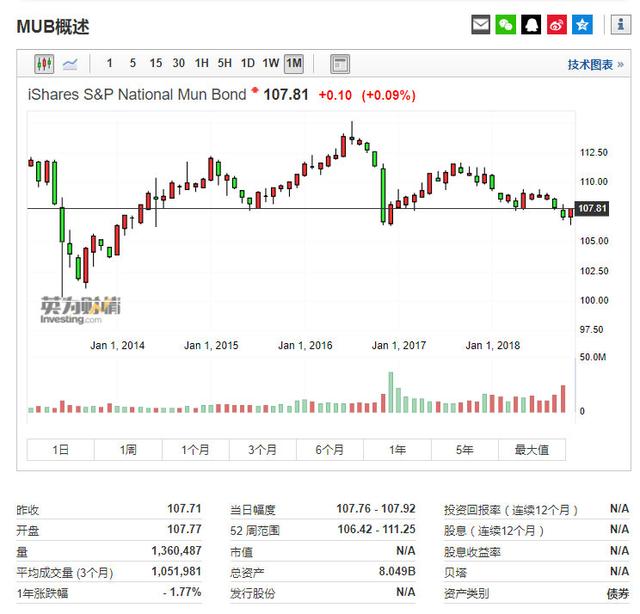The height and width of the screenshot is (614, 640).
Task: Click the average volume 1,051,981
Action: [x=176, y=571]
